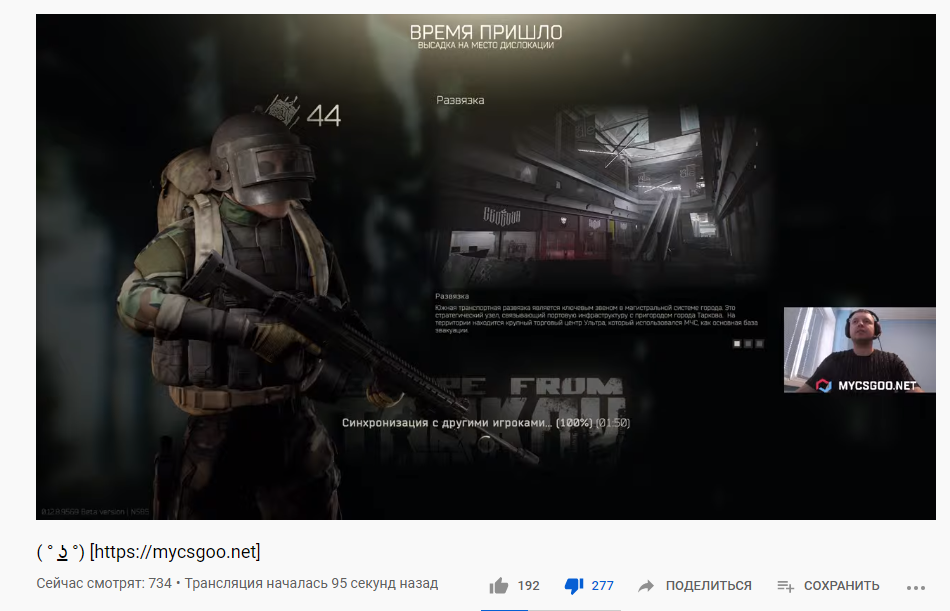
Task: Select the second slide indicator square
Action: (x=749, y=343)
